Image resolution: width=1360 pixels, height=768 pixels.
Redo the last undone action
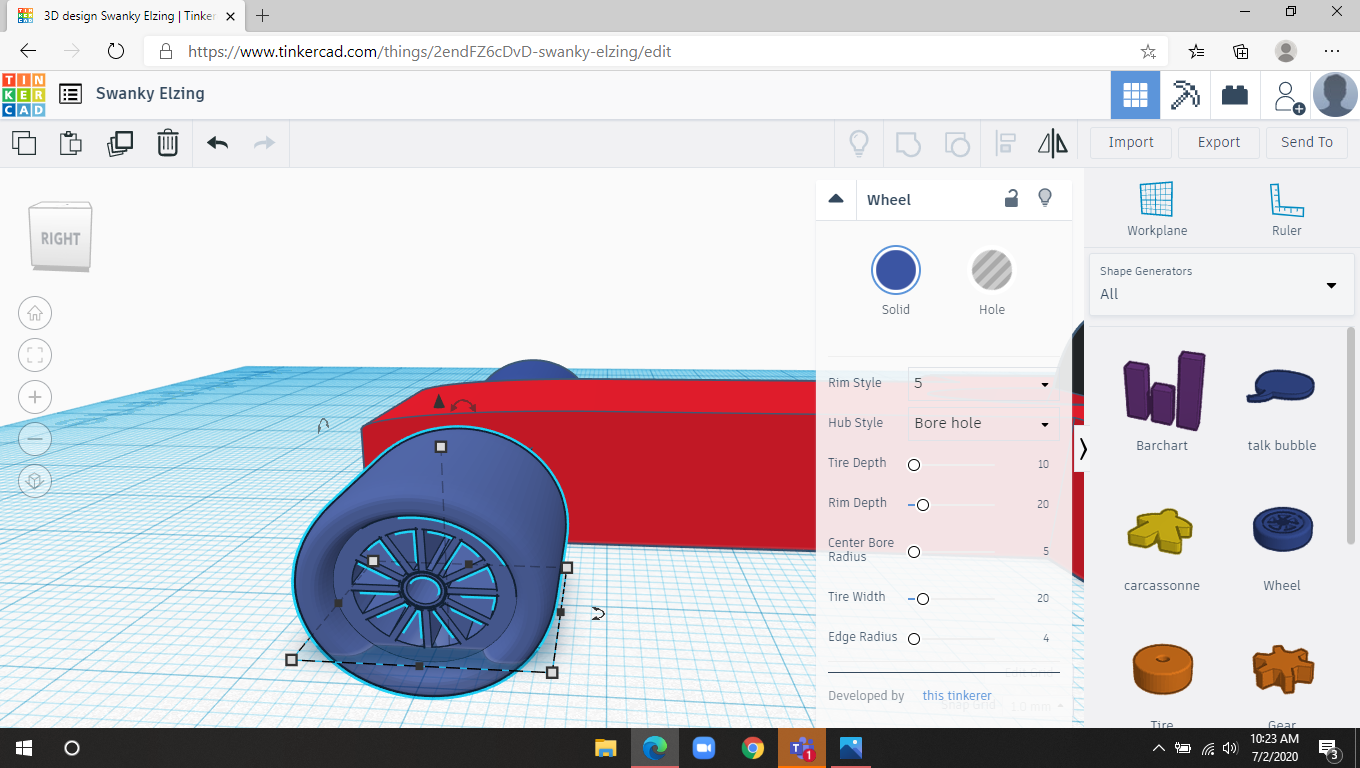tap(264, 143)
